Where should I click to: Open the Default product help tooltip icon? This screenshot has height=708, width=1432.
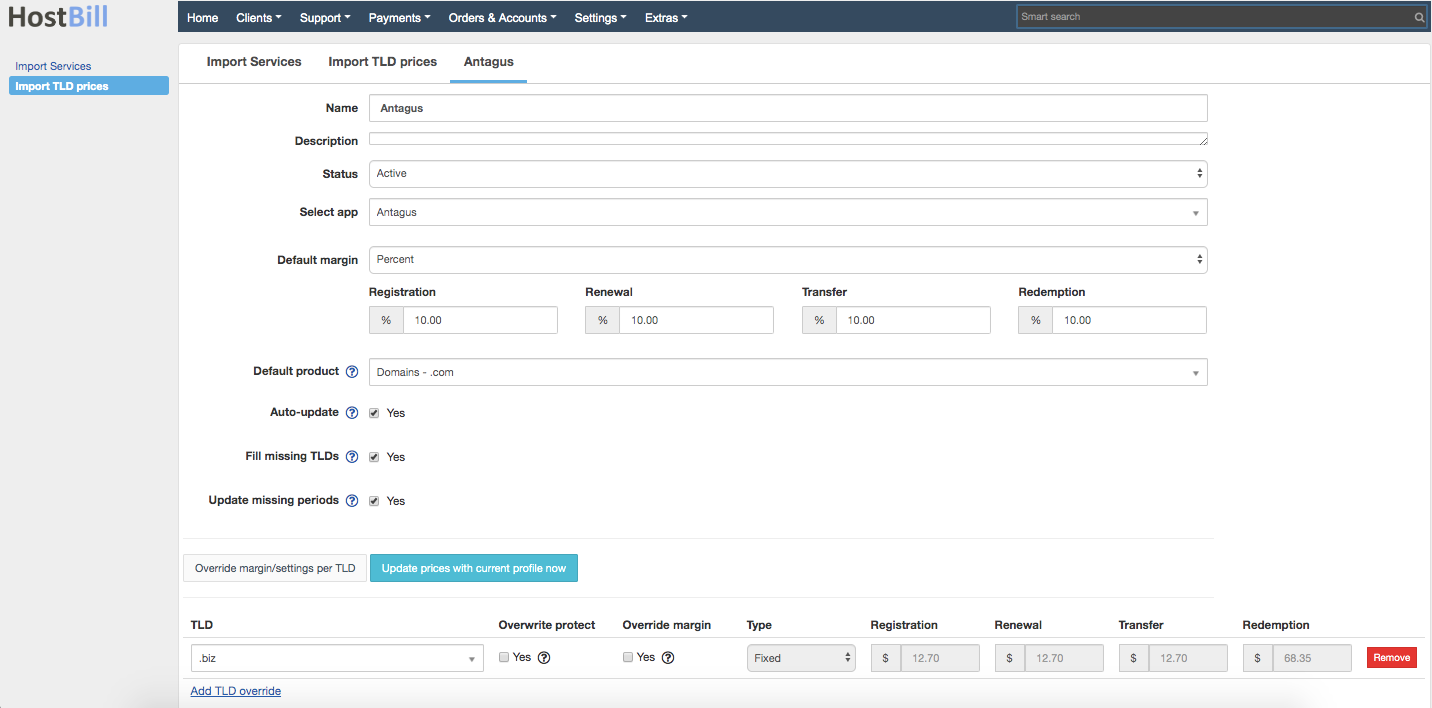tap(351, 371)
